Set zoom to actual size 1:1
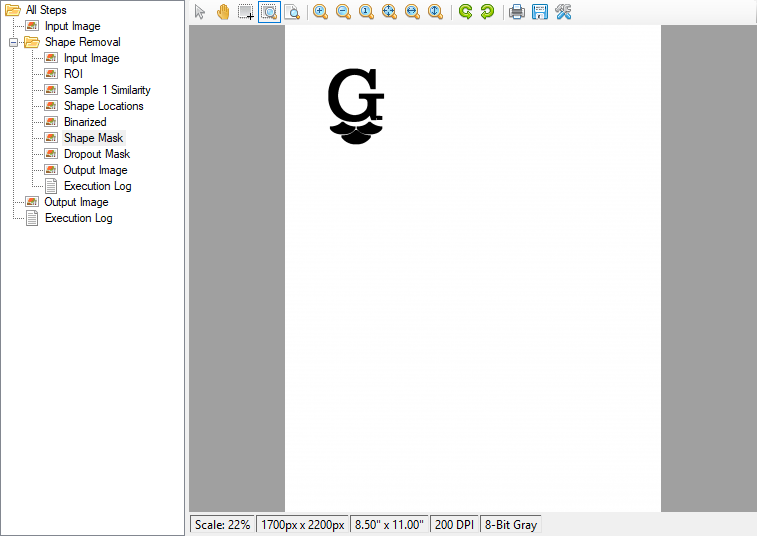This screenshot has height=536, width=757. pyautogui.click(x=366, y=12)
